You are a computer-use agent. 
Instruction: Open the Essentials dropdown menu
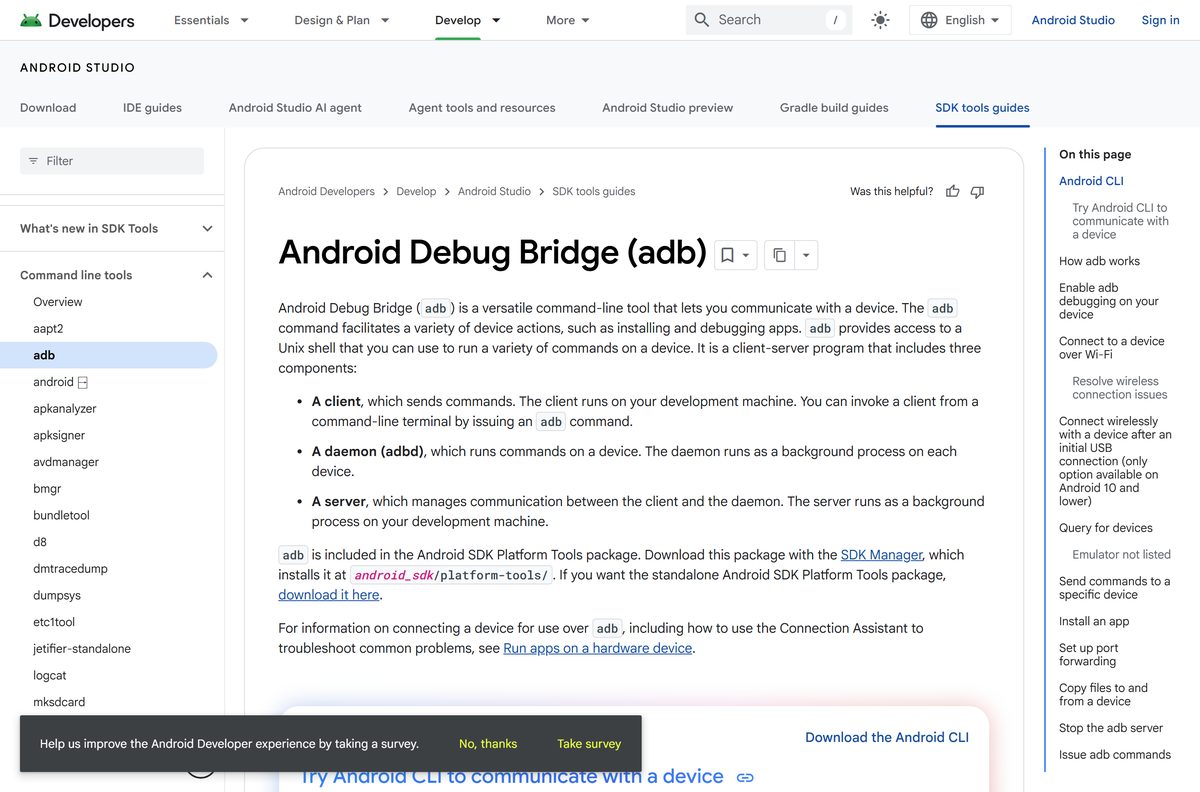211,20
